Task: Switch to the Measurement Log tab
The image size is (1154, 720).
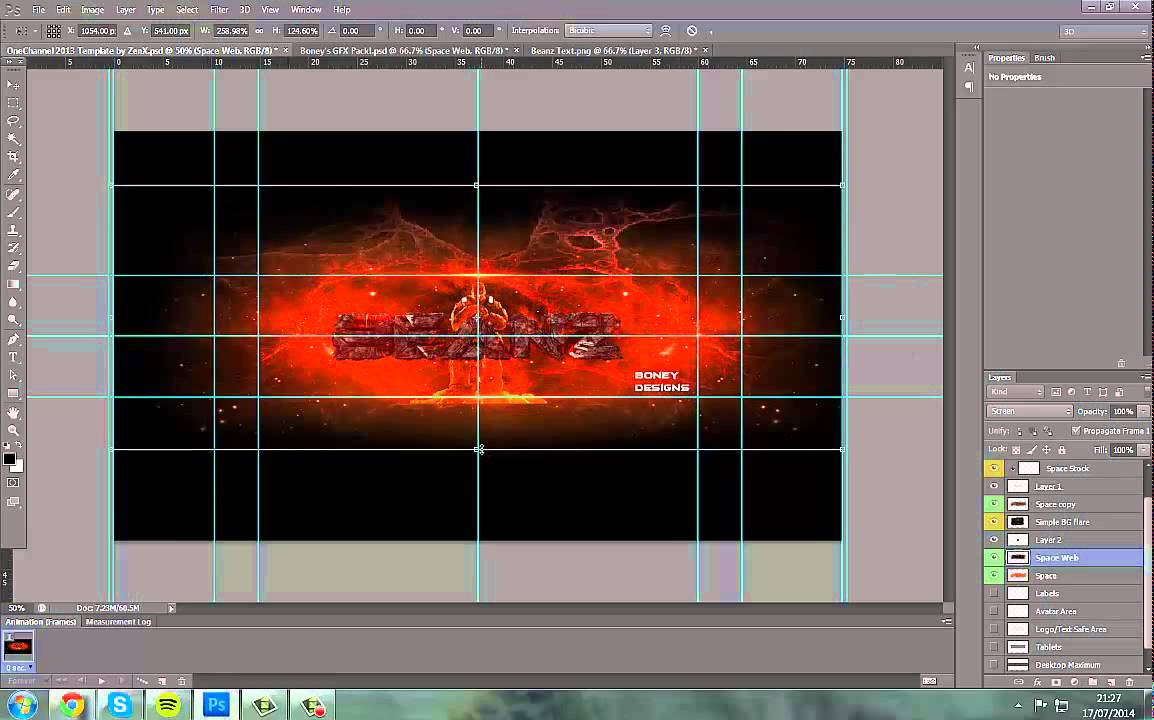Action: click(118, 621)
